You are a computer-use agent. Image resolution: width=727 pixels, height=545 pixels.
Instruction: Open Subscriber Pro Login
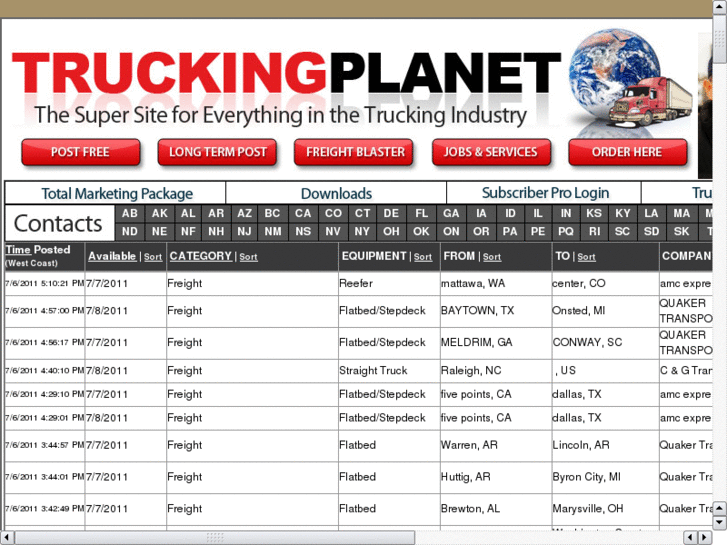(545, 193)
